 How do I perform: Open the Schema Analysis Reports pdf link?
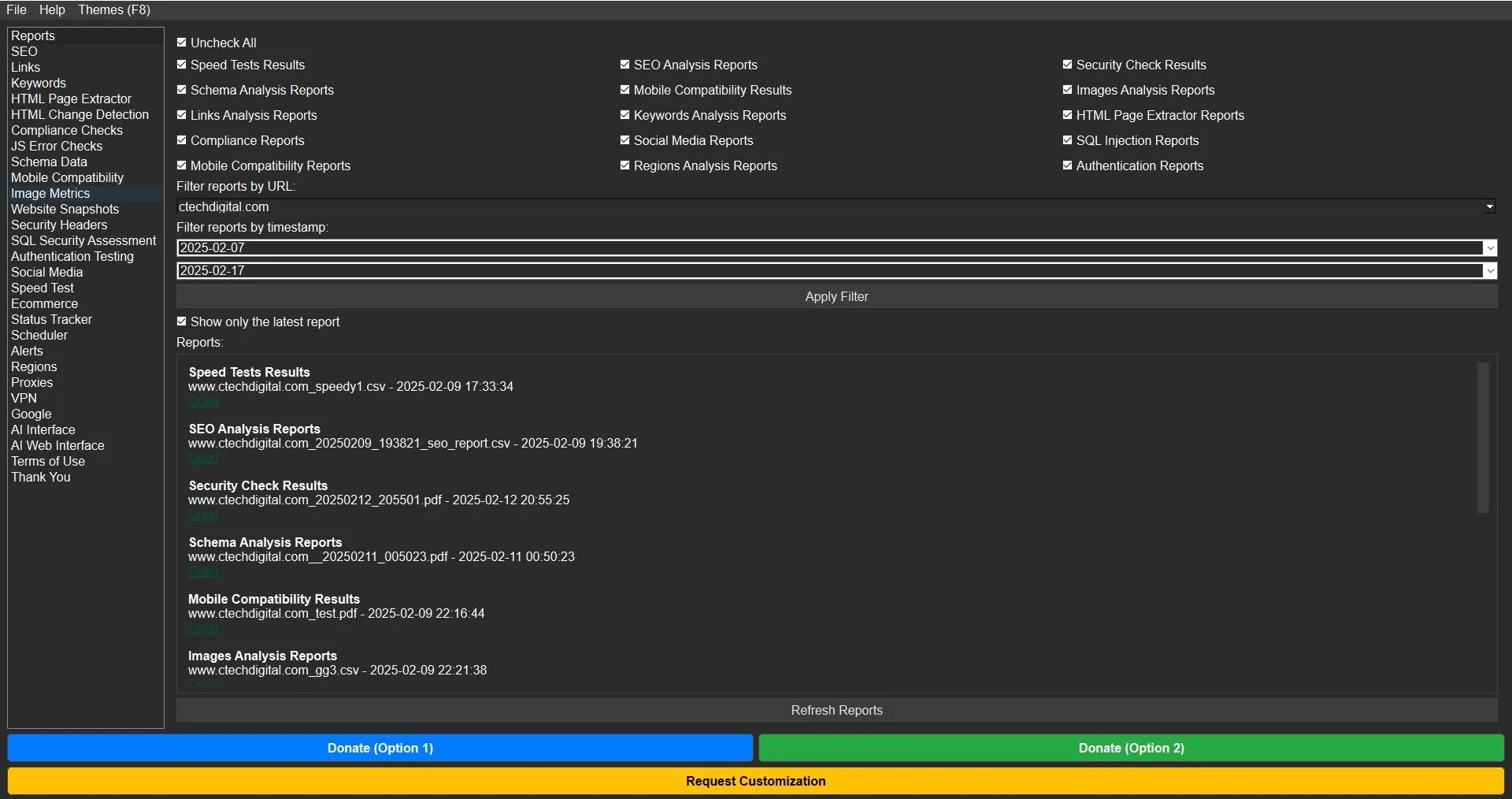(x=203, y=571)
